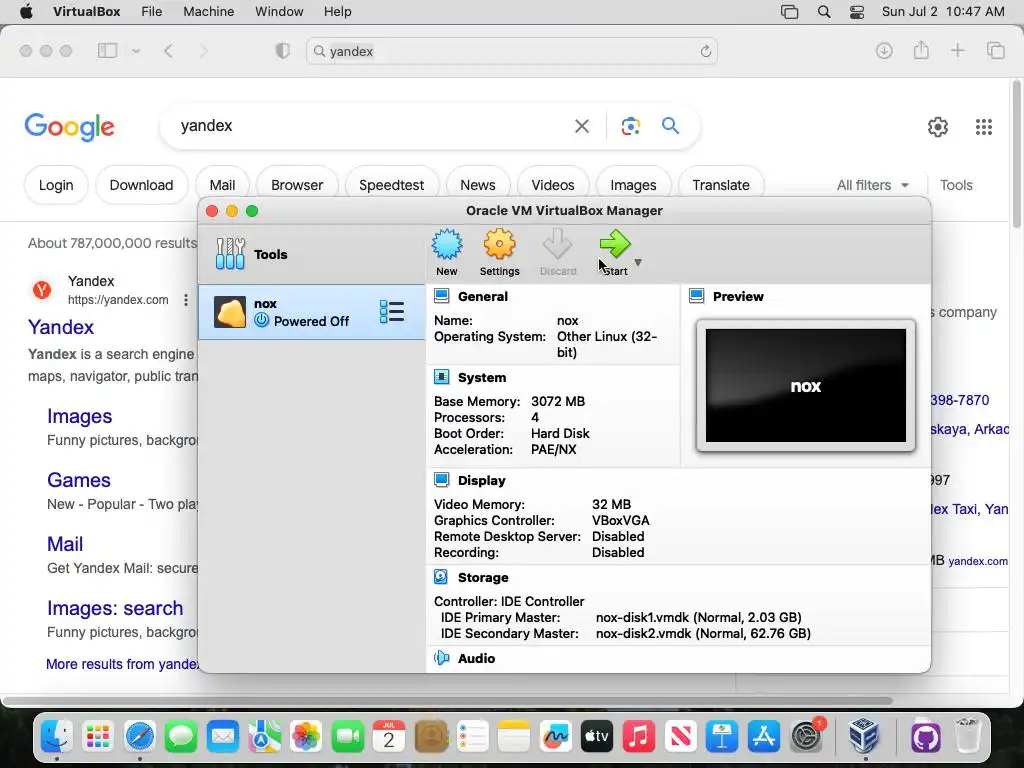Image resolution: width=1024 pixels, height=768 pixels.
Task: Open Control Center in menu bar
Action: pos(857,12)
